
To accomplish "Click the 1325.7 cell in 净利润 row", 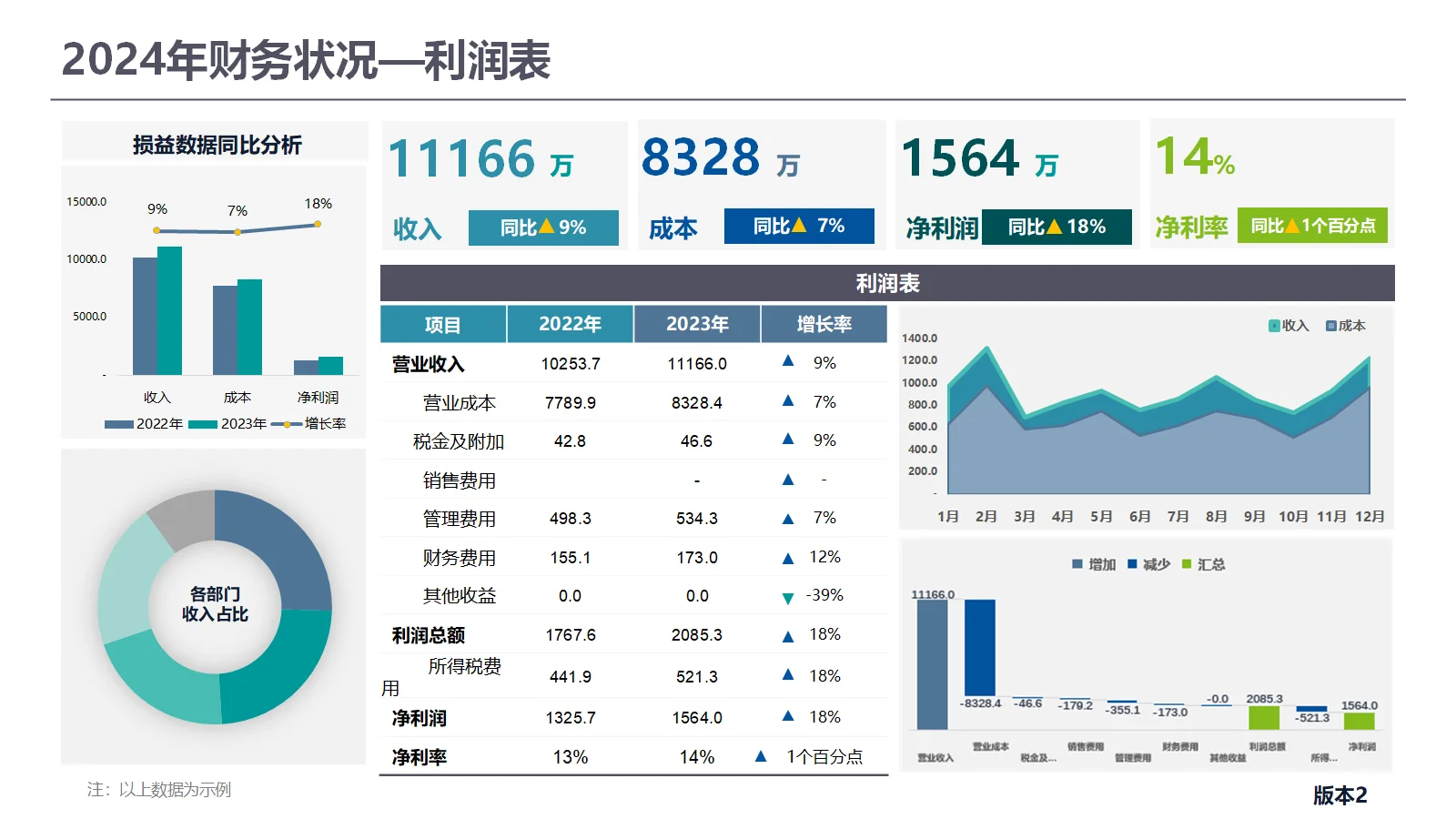I will click(x=571, y=718).
